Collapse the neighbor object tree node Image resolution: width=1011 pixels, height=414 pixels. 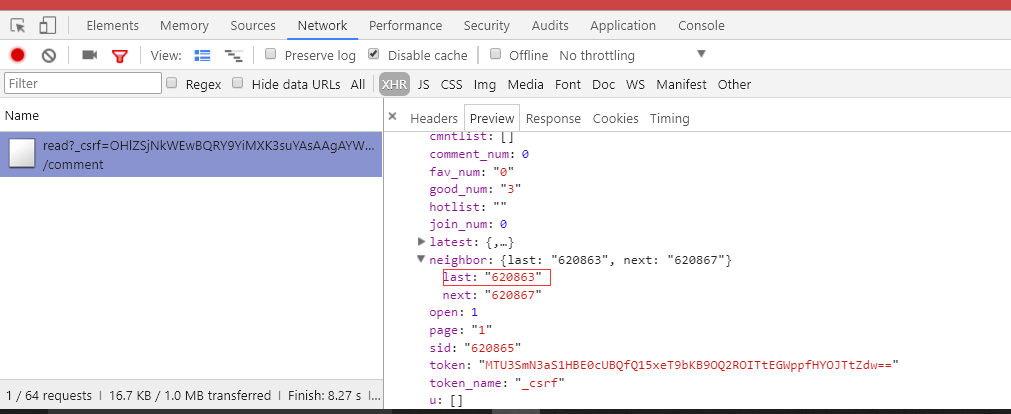(x=421, y=259)
